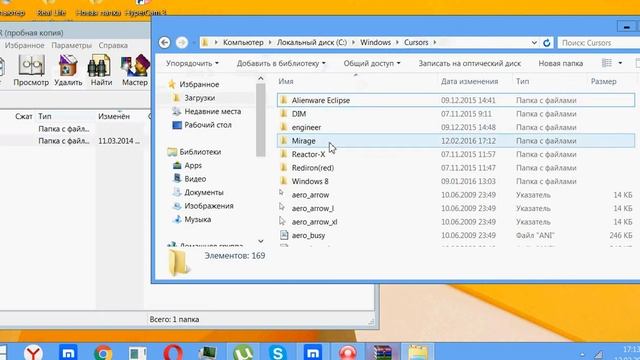
Task: Click the Forward arrow in Explorer
Action: (182, 42)
